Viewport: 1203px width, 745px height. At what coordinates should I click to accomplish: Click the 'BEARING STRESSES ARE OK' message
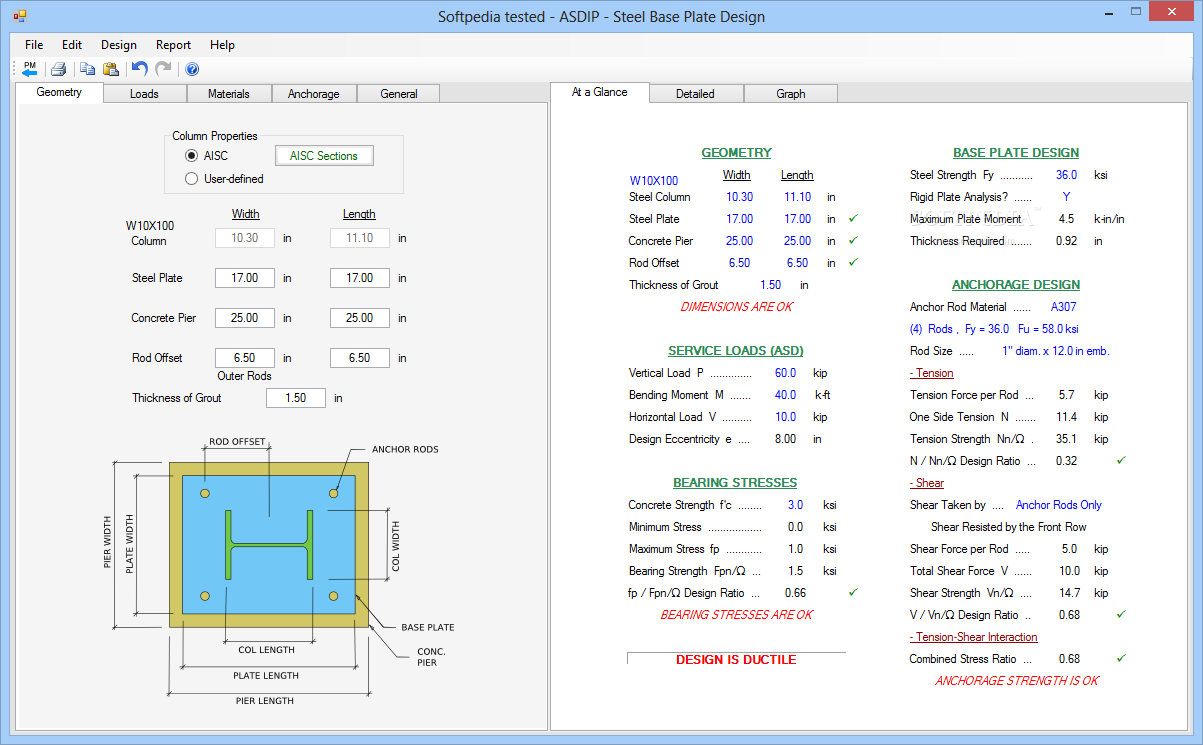coord(736,615)
